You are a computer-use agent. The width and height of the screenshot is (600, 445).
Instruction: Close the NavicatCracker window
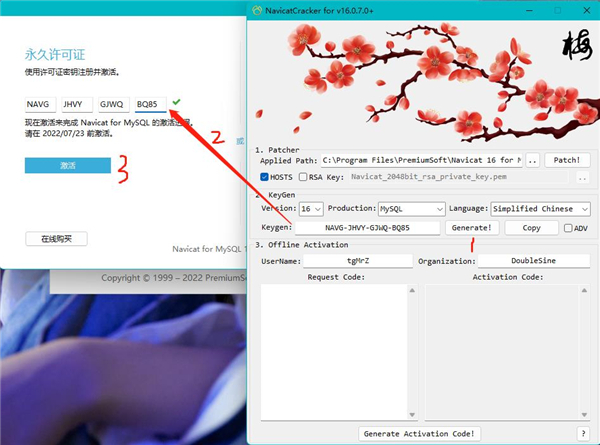pos(587,10)
